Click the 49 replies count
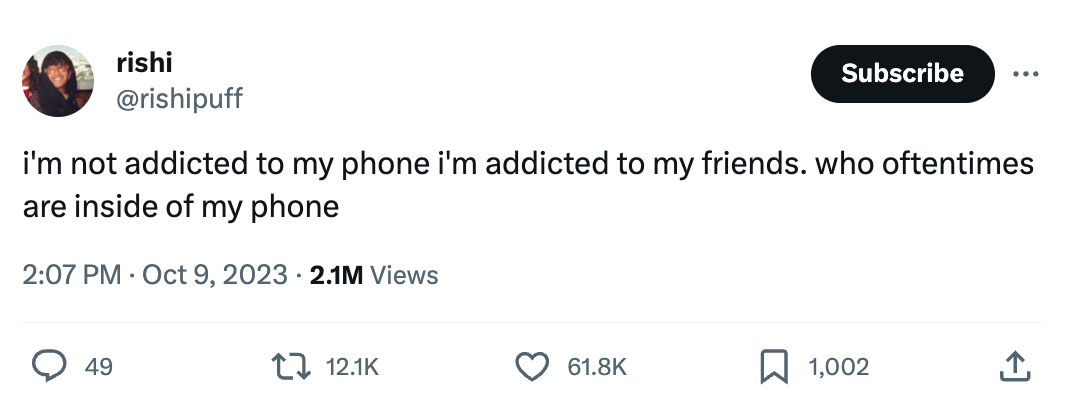1070x406 pixels. (98, 367)
